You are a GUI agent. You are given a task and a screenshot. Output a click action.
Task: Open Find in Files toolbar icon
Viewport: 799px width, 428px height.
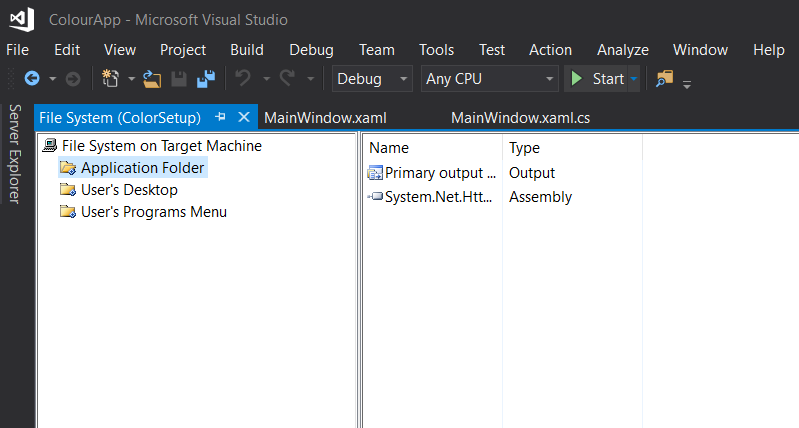[x=664, y=78]
